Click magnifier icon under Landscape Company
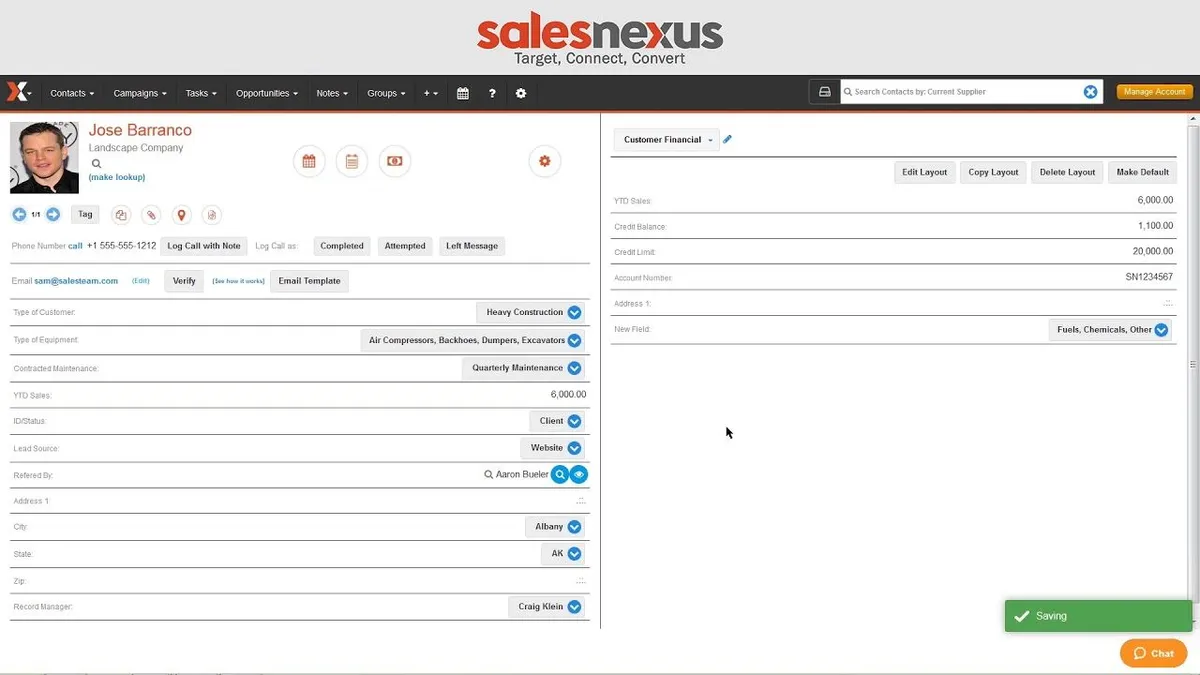Screen dimensions: 1200x675 (97, 163)
